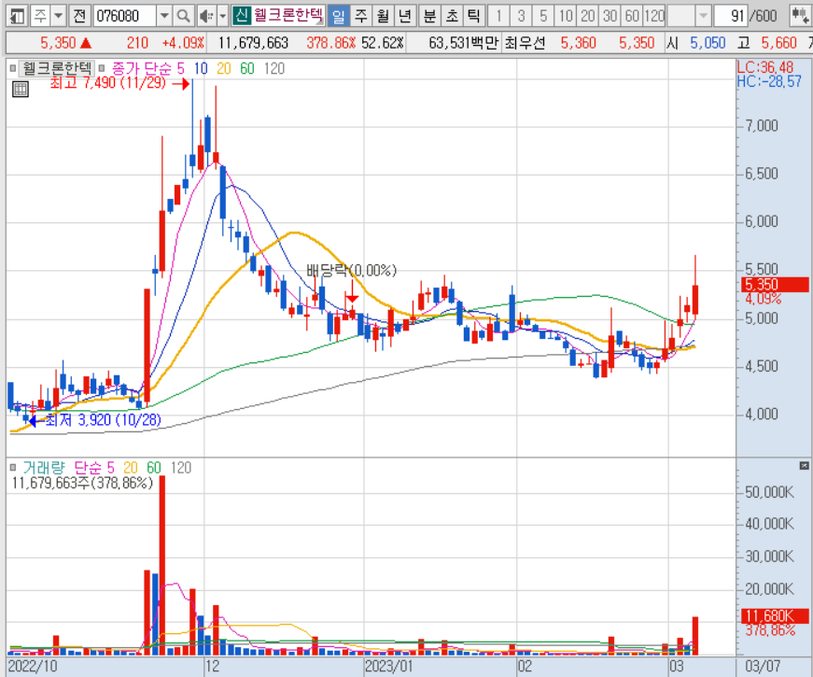This screenshot has height=677, width=813.
Task: Click the LC:36.48 label
Action: (x=765, y=67)
